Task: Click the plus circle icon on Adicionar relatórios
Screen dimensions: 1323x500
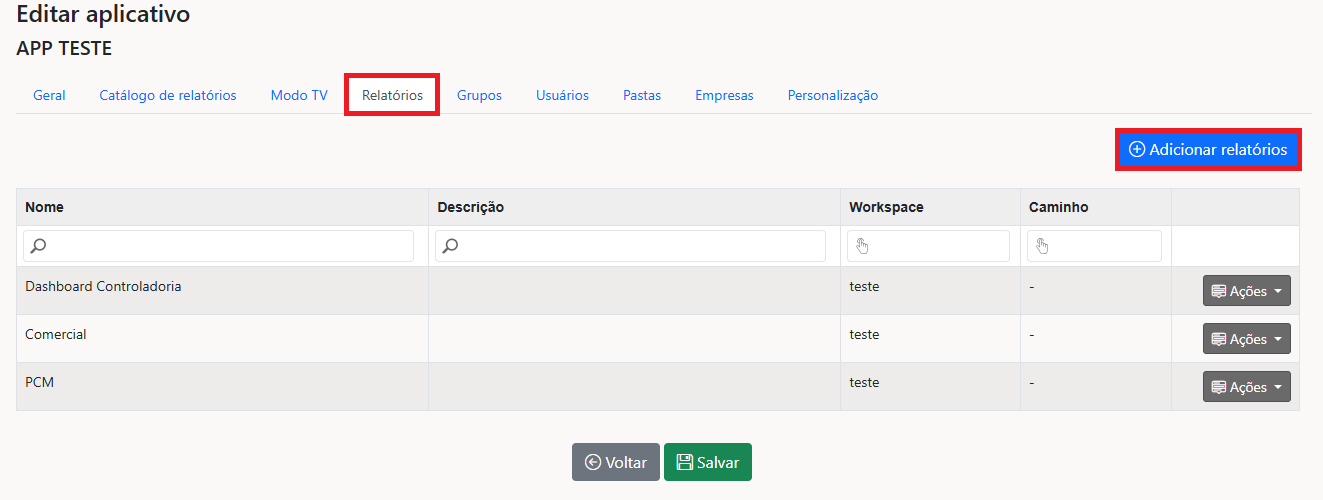Action: point(1137,150)
